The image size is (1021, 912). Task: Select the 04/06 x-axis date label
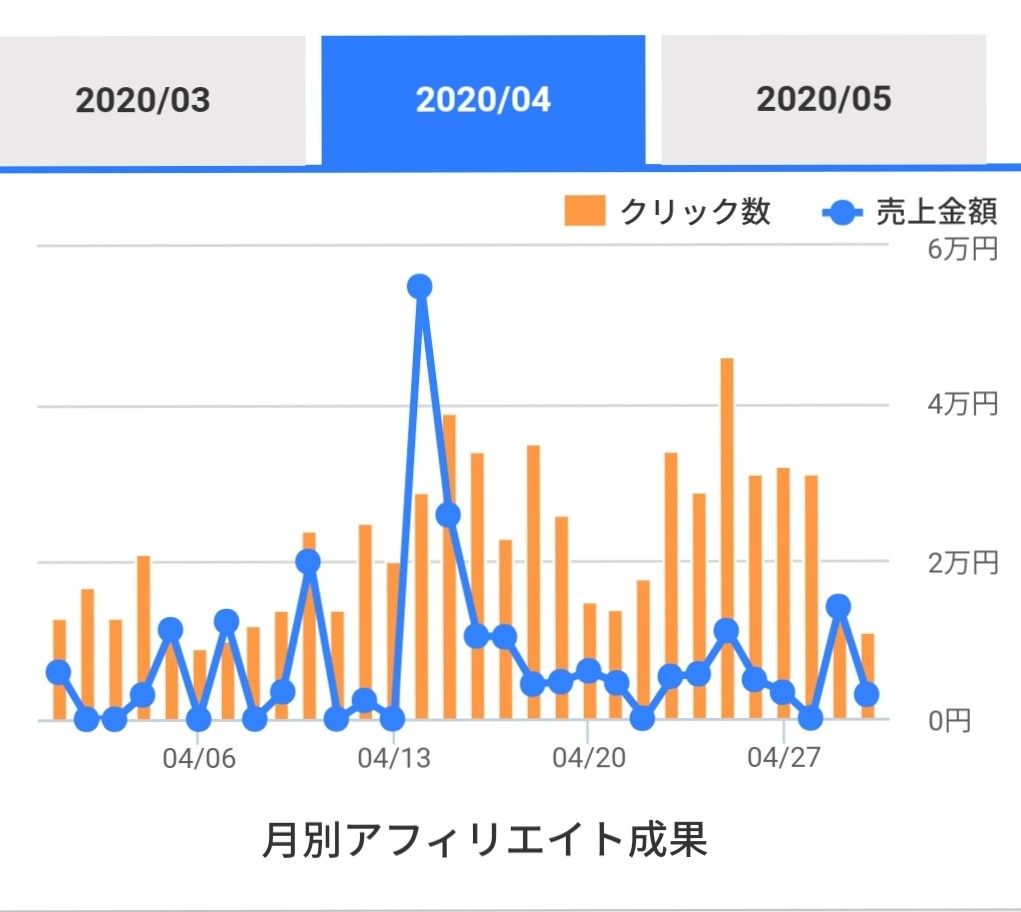[x=199, y=758]
